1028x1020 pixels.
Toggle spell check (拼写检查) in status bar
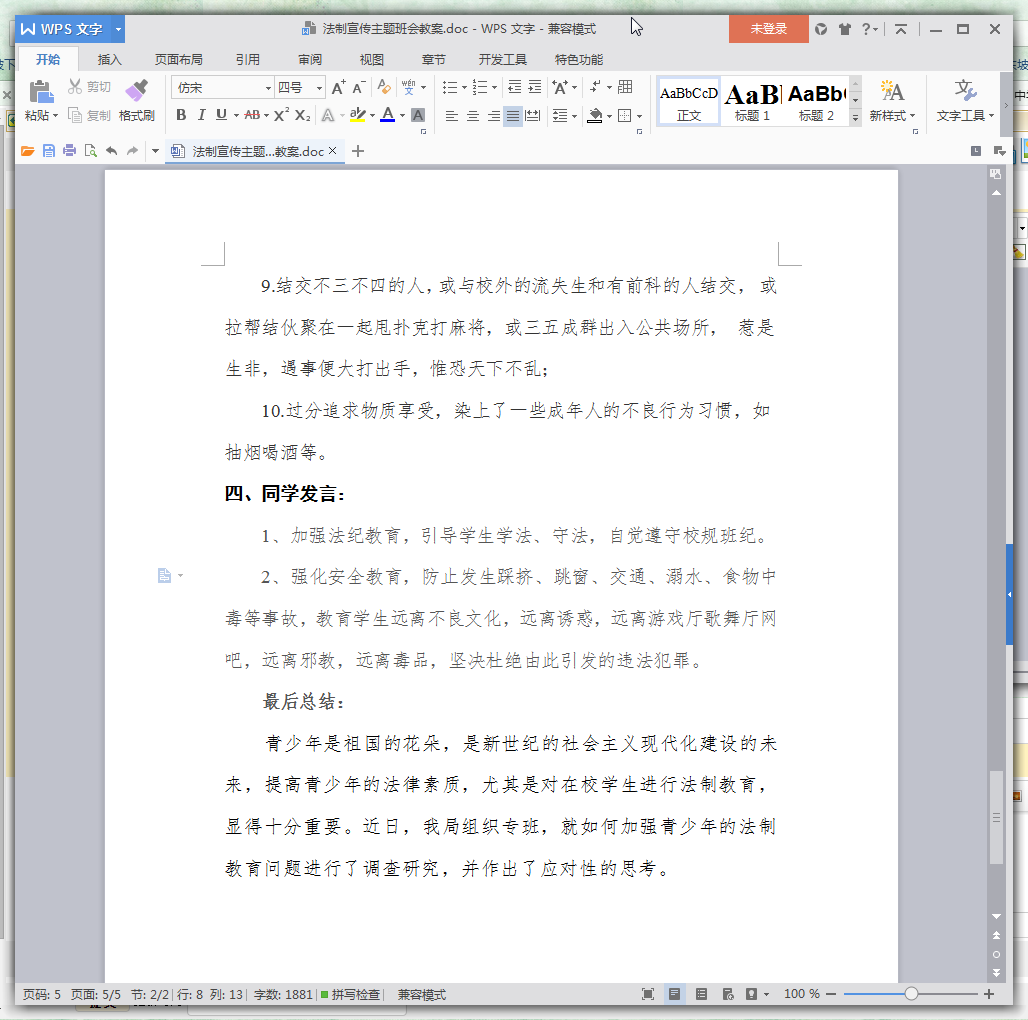[351, 994]
